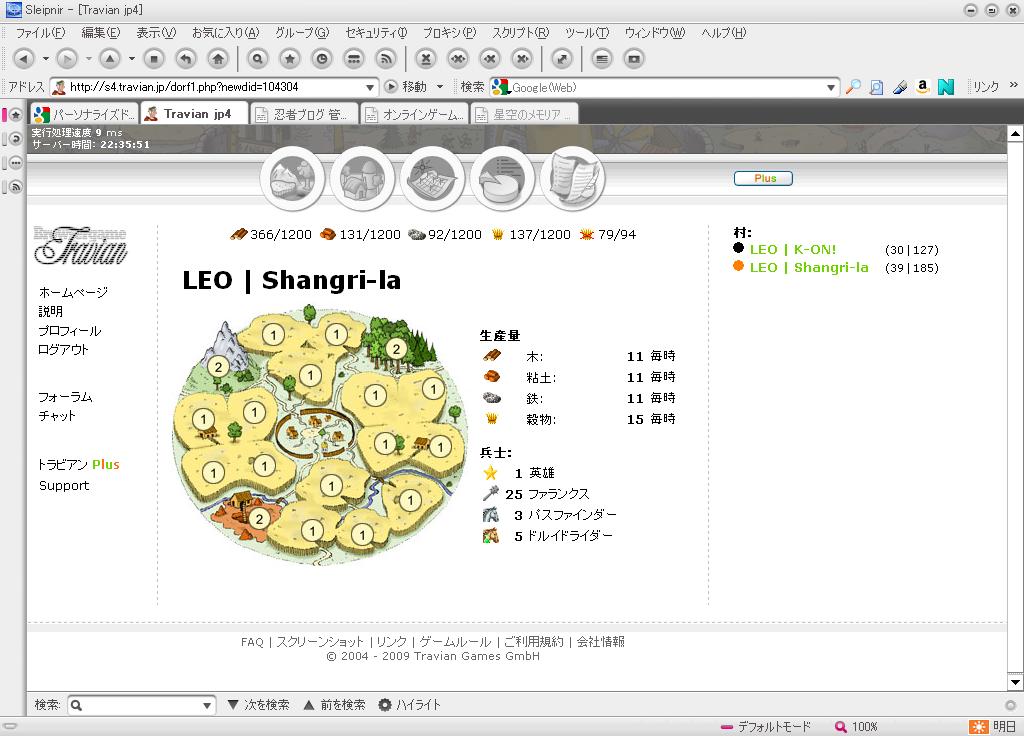The height and width of the screenshot is (736, 1024).
Task: Expand the find bar search dropdown
Action: point(206,705)
